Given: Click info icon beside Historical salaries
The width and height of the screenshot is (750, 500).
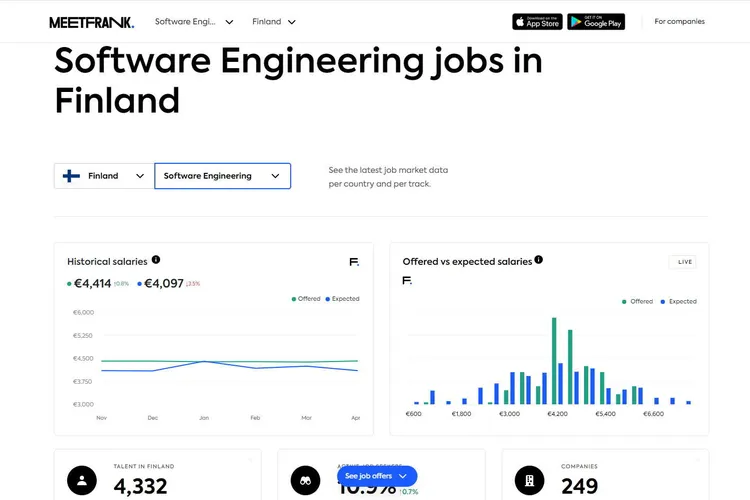Looking at the screenshot, I should pos(156,260).
